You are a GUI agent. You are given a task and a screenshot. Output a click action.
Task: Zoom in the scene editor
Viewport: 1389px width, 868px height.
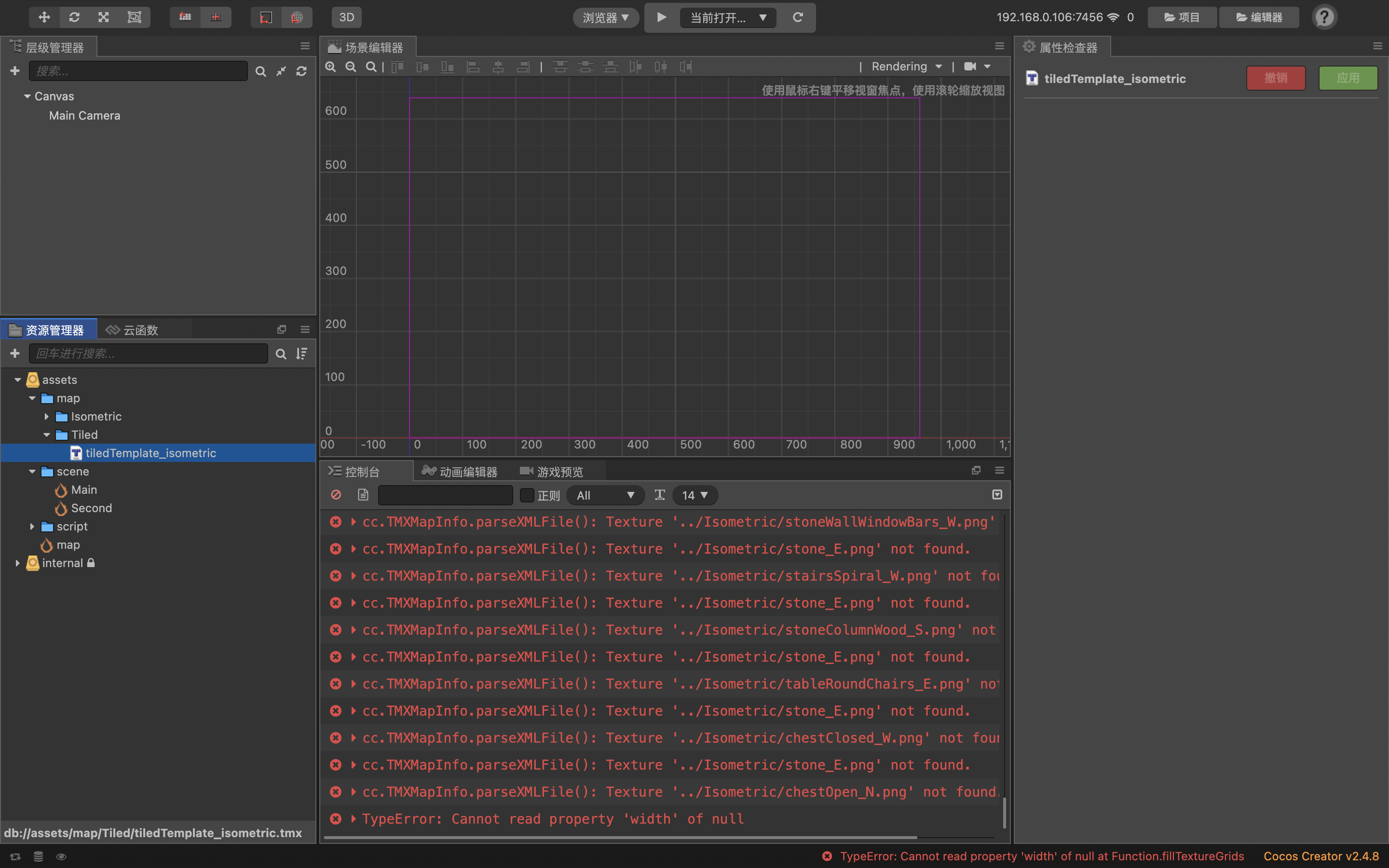click(x=330, y=67)
